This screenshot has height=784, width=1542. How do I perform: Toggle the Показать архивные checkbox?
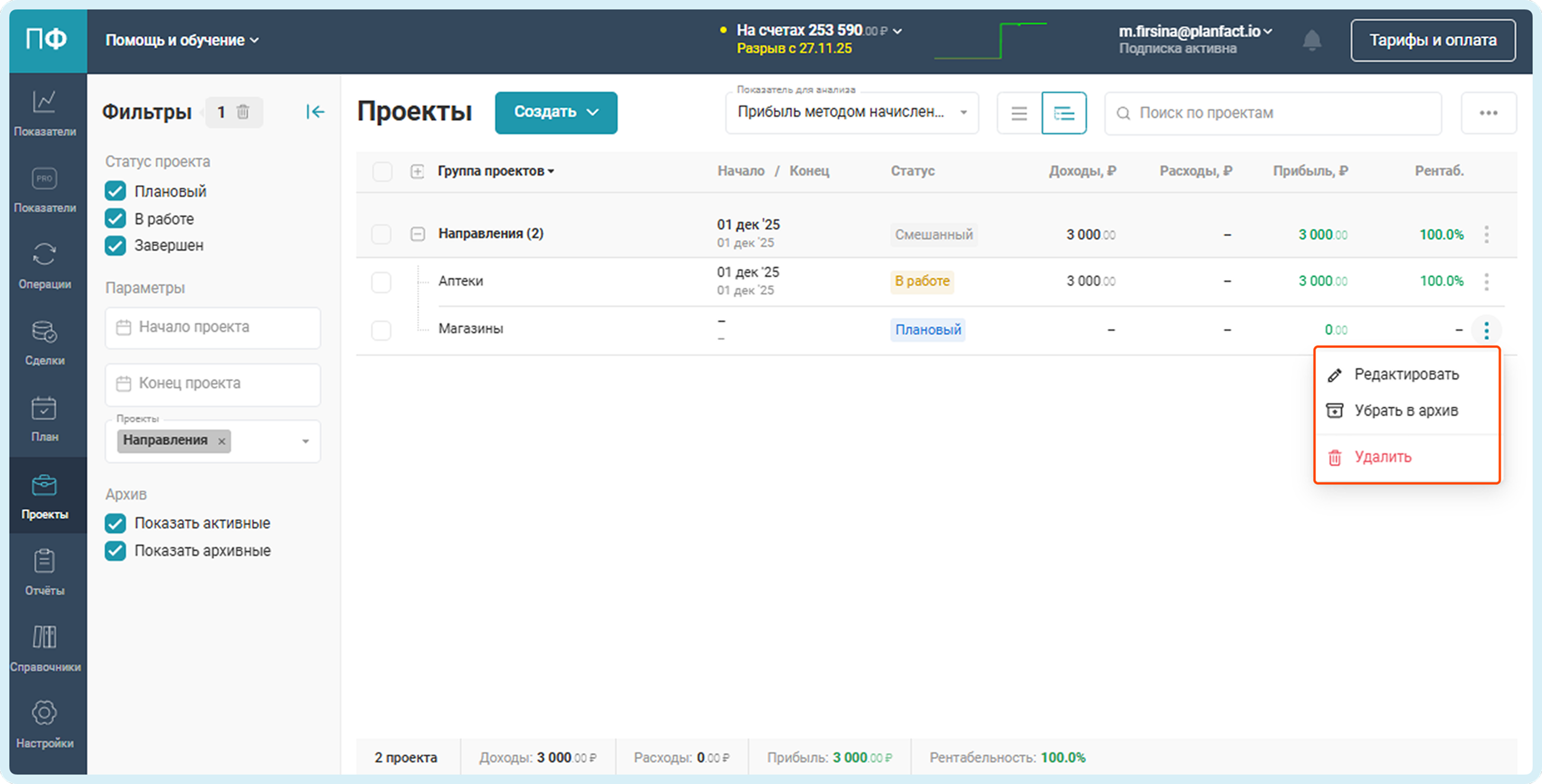coord(116,550)
